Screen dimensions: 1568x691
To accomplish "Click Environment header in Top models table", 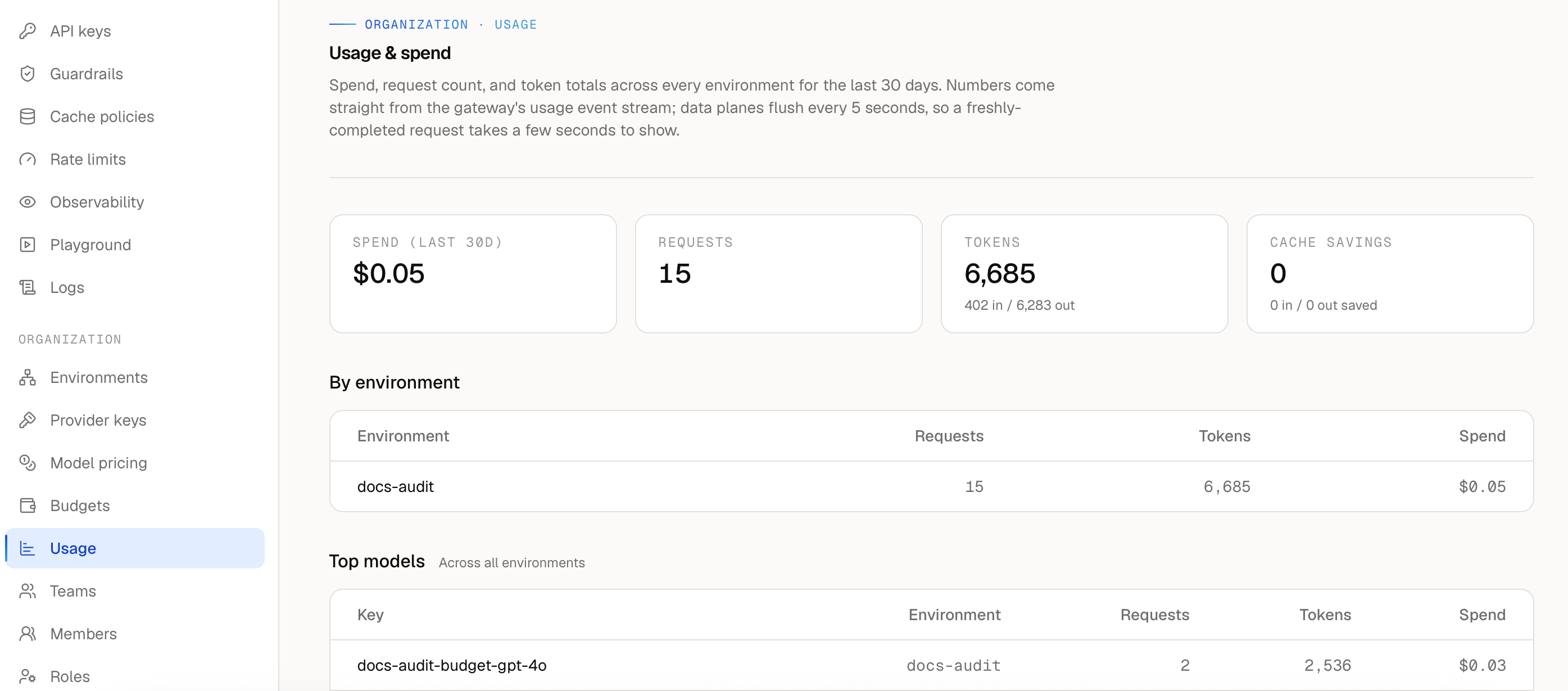I will coord(954,615).
